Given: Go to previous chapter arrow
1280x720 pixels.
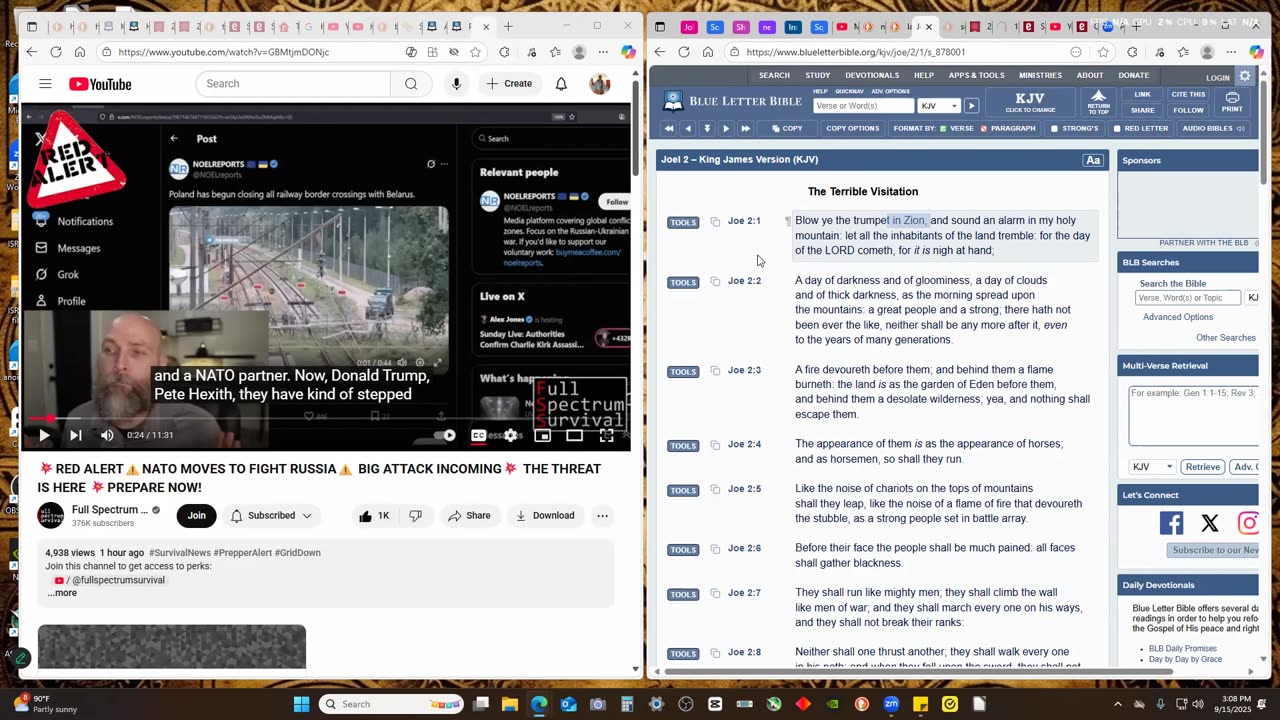Looking at the screenshot, I should (688, 129).
